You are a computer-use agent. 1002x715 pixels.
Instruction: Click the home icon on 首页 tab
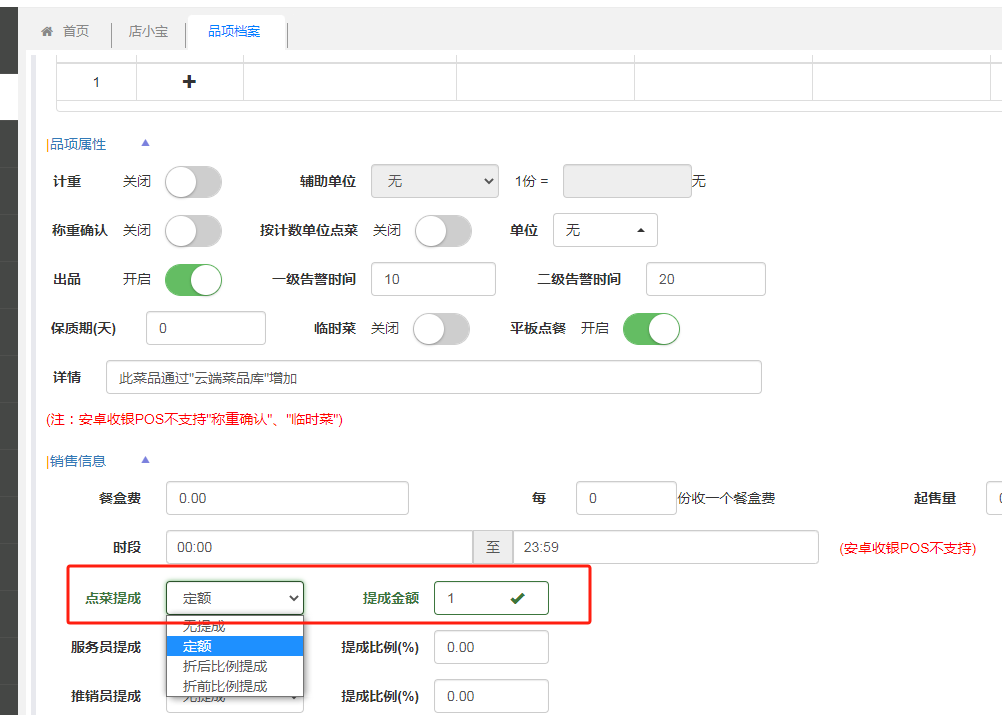tap(47, 32)
